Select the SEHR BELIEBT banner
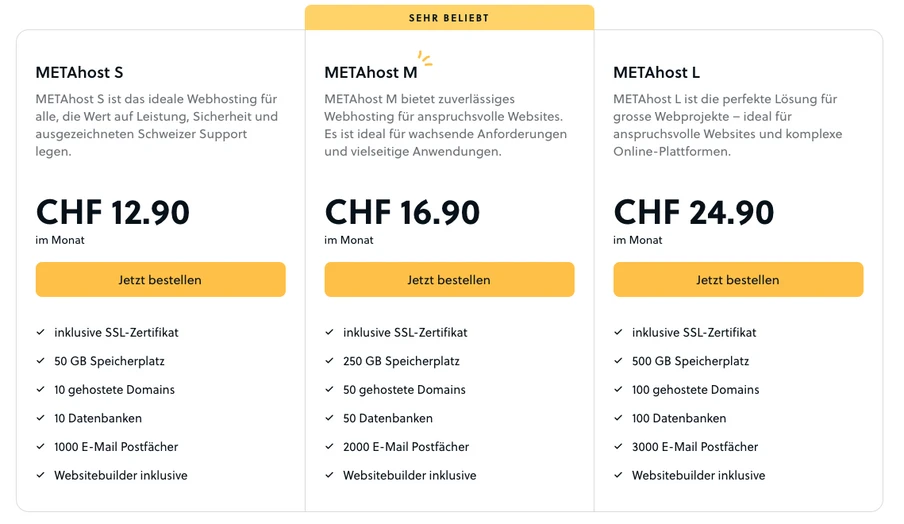Screen dimensions: 904x524 (x=449, y=18)
